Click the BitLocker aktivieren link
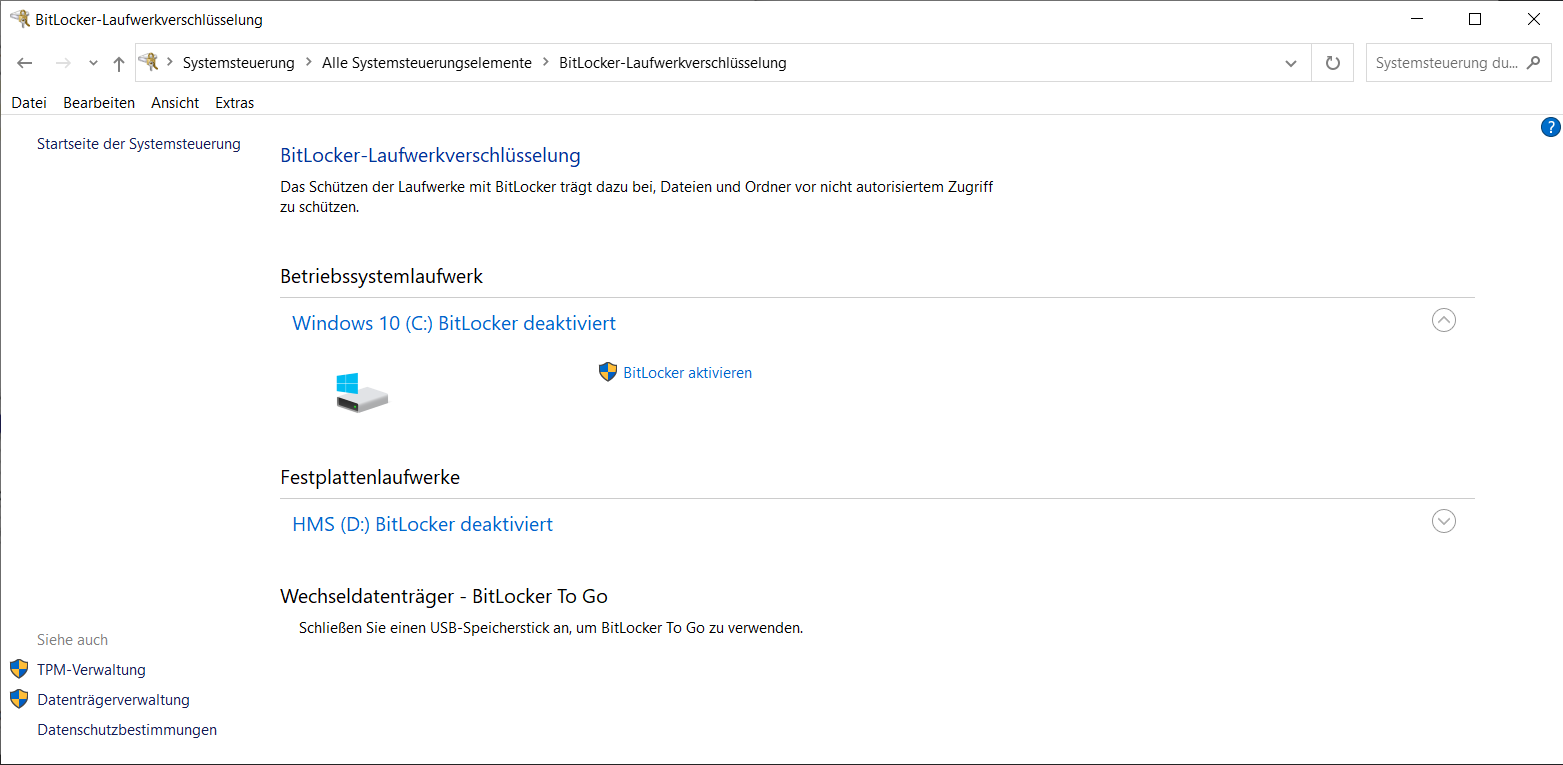Viewport: 1563px width, 765px height. (x=687, y=372)
